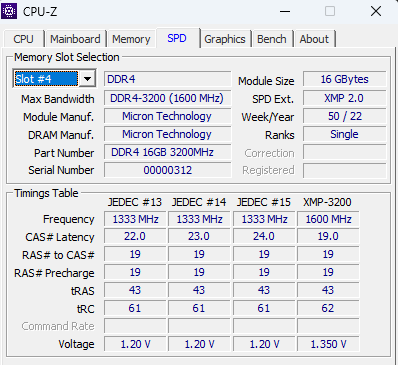Click the JEDEC #15 RAS# to CAS# value 19

click(x=264, y=254)
